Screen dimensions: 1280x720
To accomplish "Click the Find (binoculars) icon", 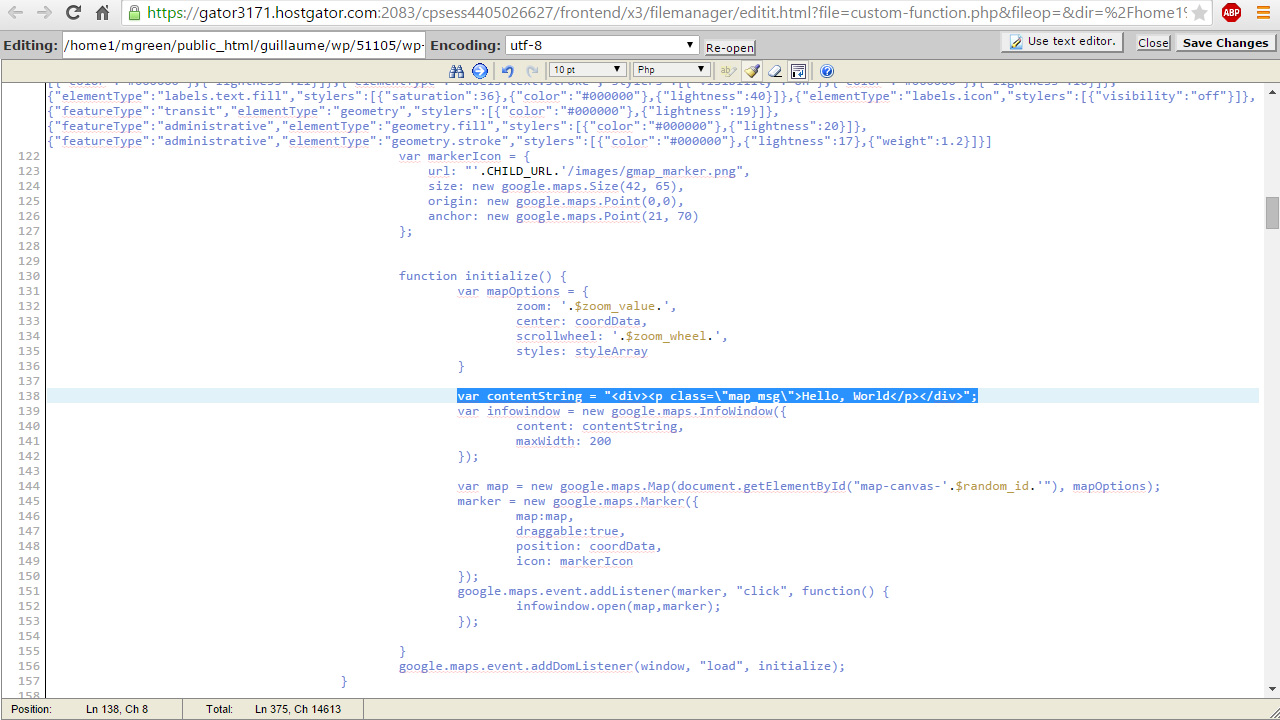I will (x=457, y=71).
